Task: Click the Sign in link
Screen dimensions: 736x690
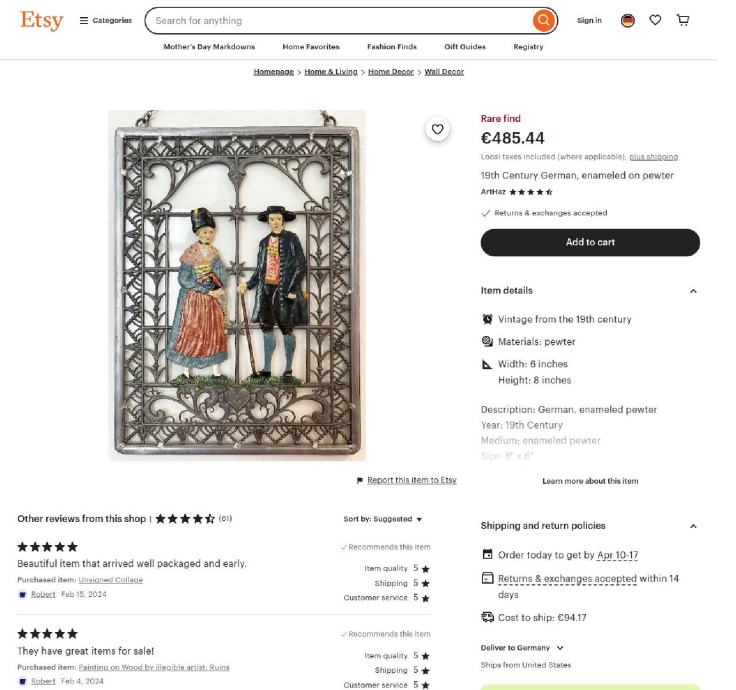Action: [x=589, y=20]
